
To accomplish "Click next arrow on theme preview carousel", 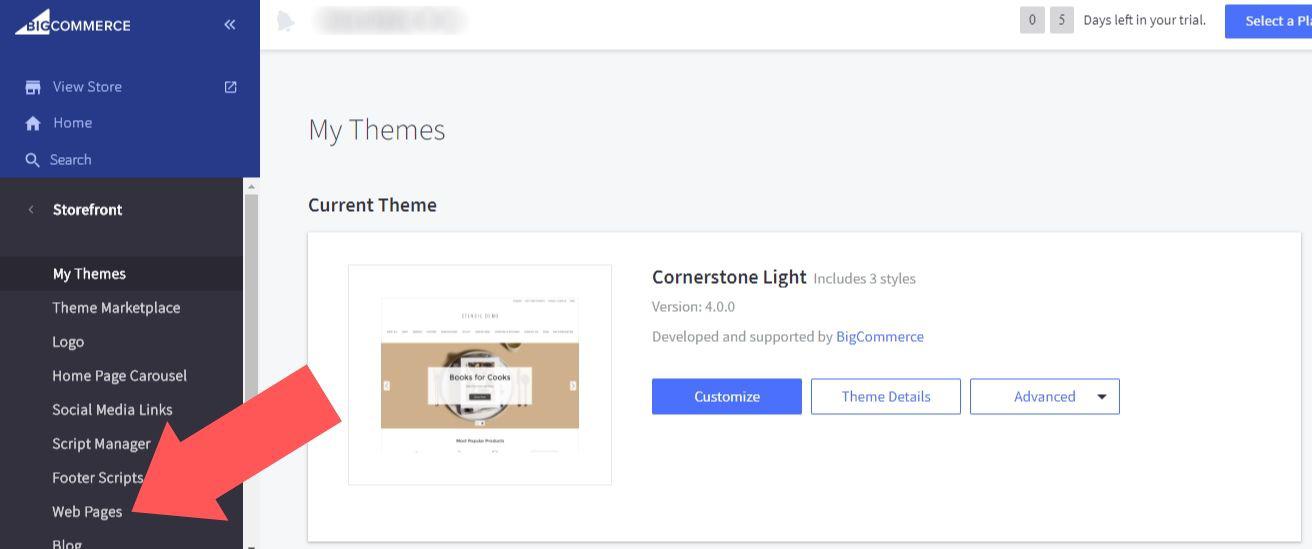I will click(573, 385).
